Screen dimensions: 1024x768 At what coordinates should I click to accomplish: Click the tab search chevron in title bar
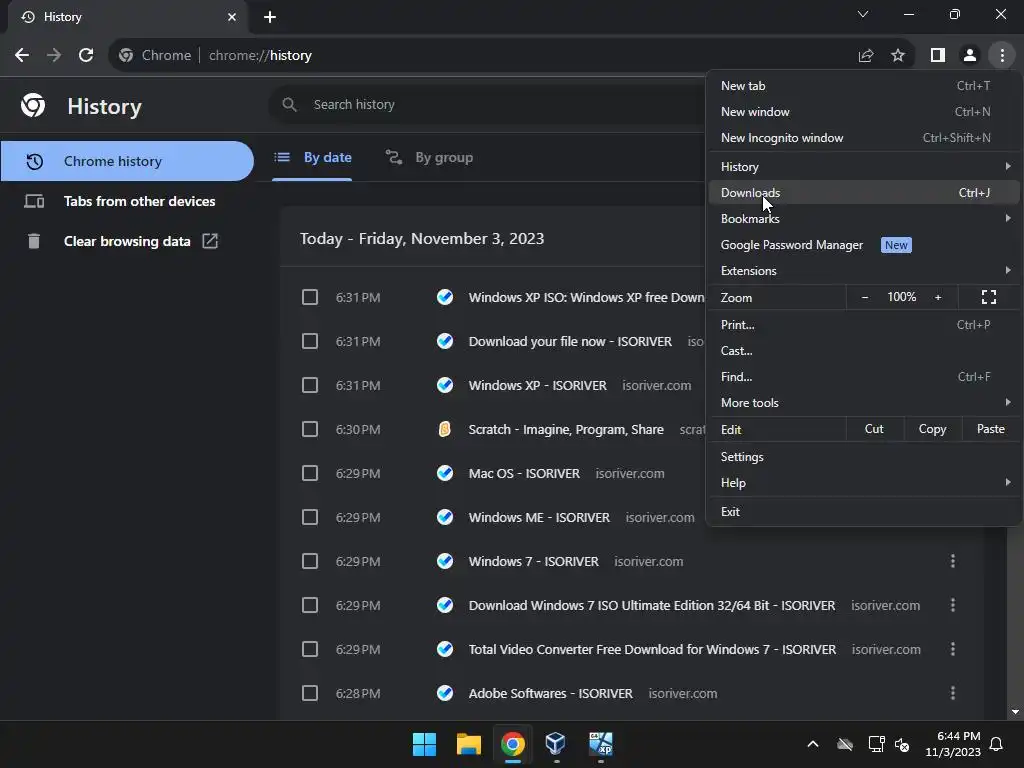[863, 14]
